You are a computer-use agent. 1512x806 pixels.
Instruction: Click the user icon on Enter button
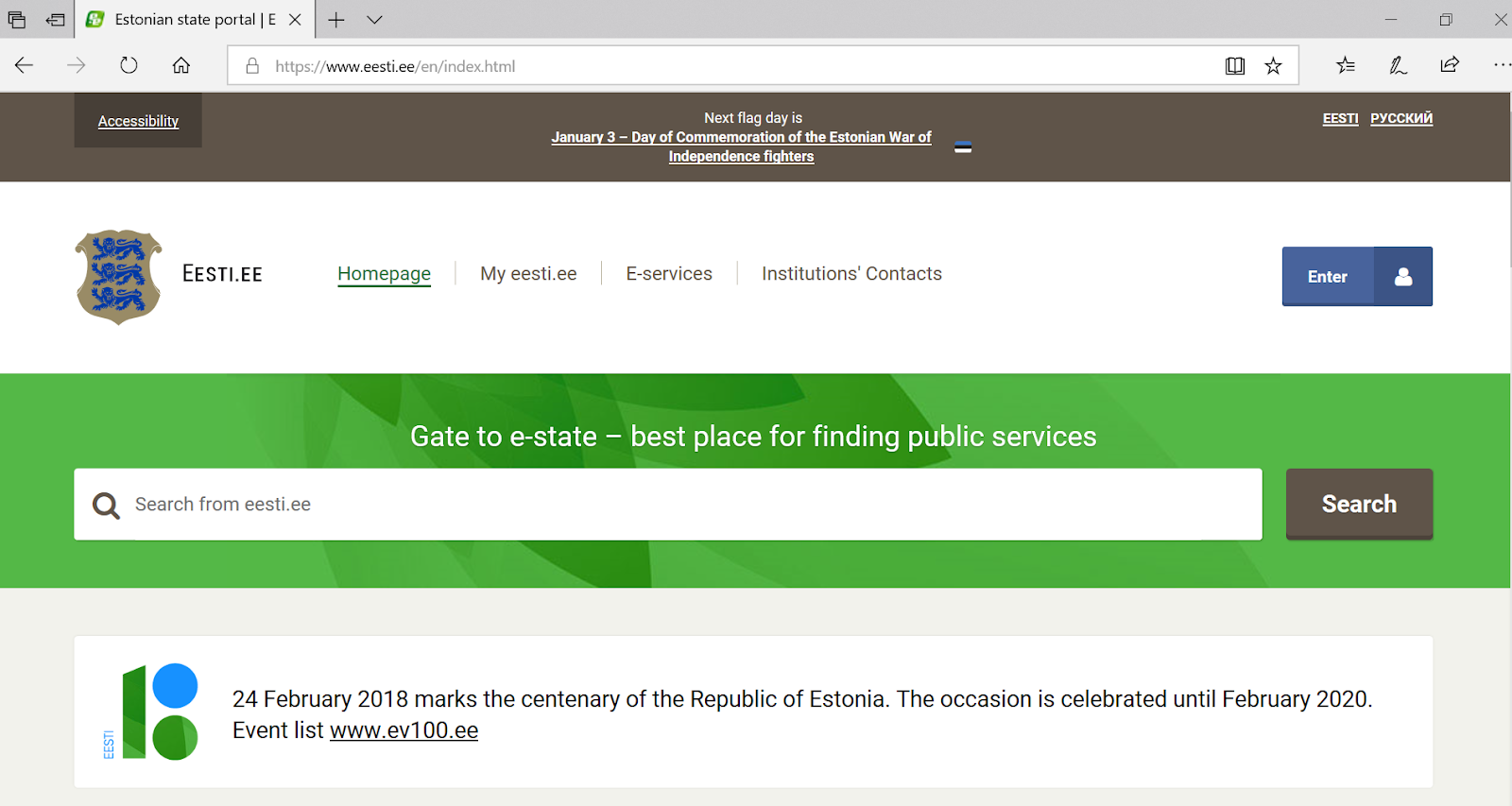pos(1403,276)
